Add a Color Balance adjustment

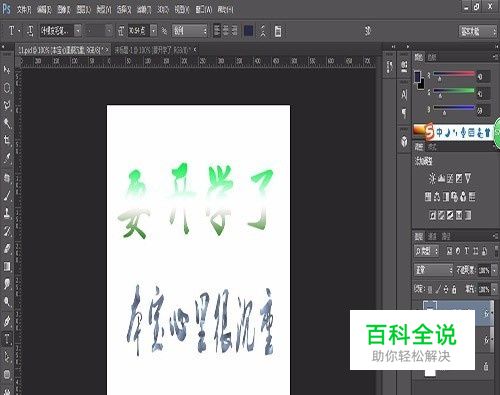point(437,197)
